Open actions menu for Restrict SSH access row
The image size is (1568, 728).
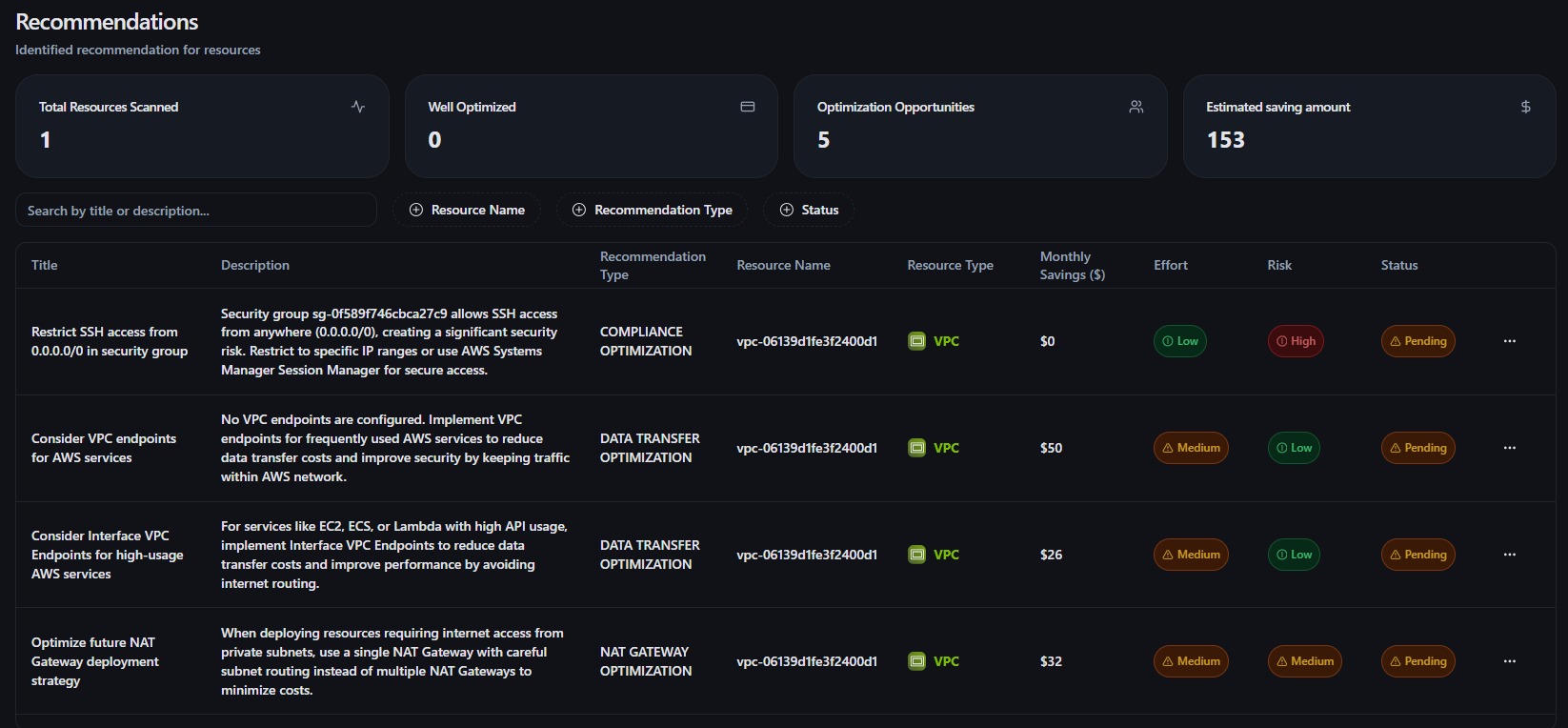[1510, 341]
